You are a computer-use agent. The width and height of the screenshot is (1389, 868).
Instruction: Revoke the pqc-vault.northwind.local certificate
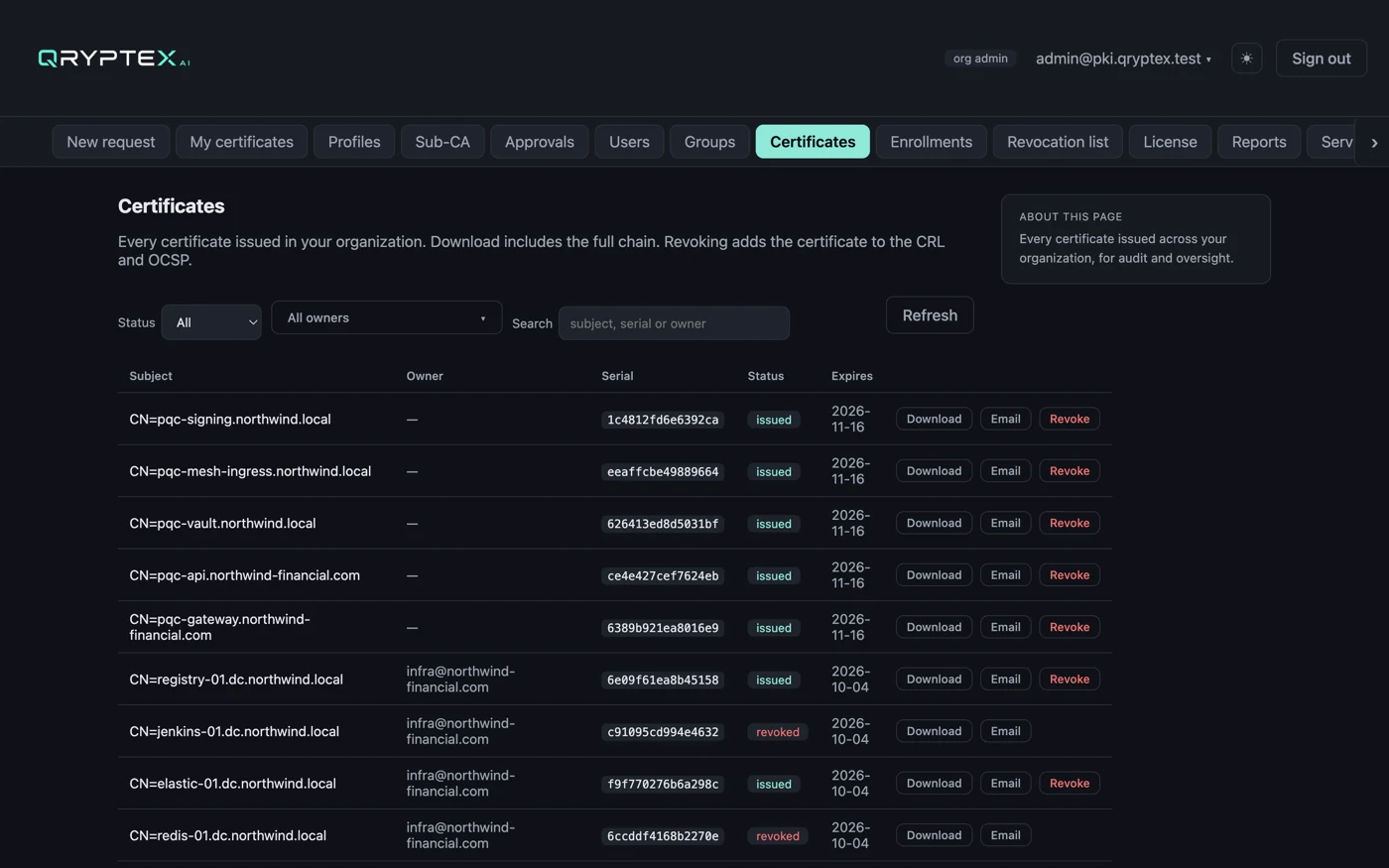[1070, 523]
